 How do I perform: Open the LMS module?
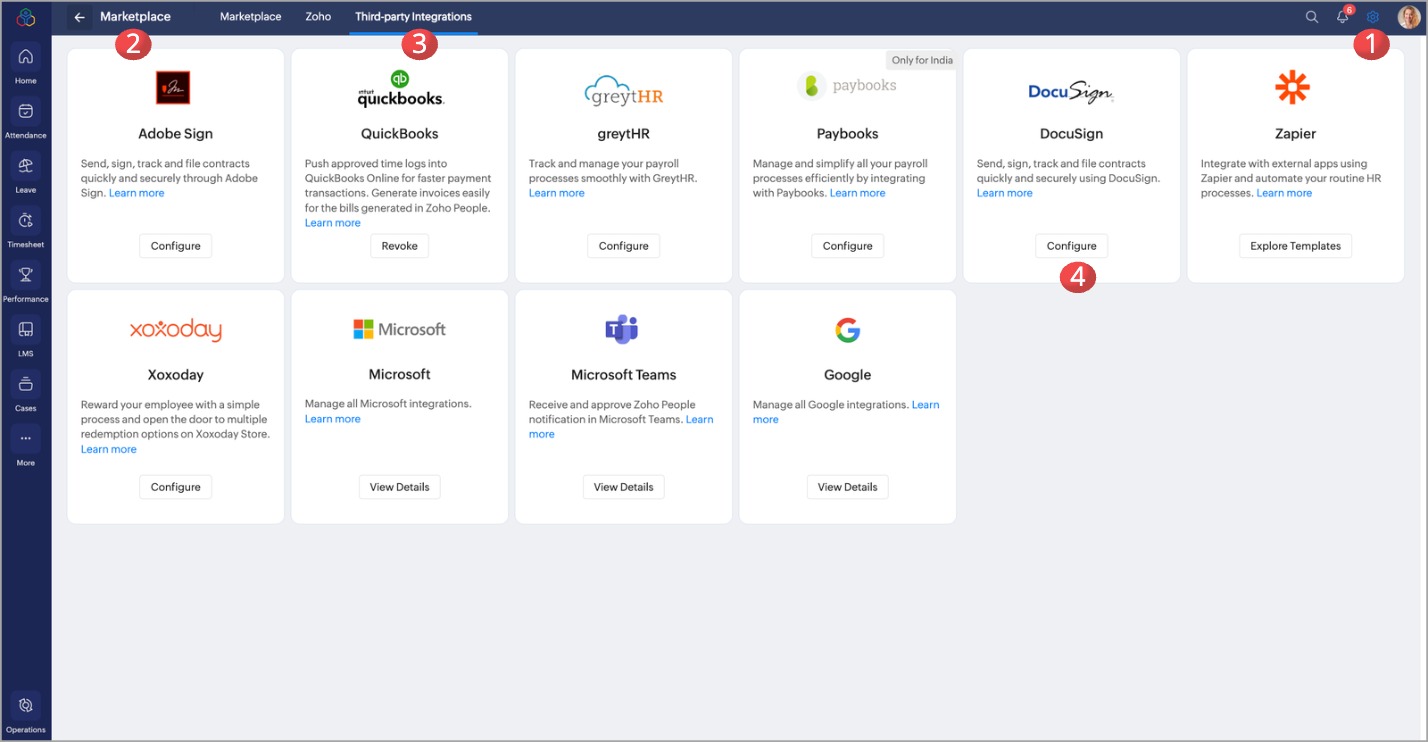[x=26, y=336]
